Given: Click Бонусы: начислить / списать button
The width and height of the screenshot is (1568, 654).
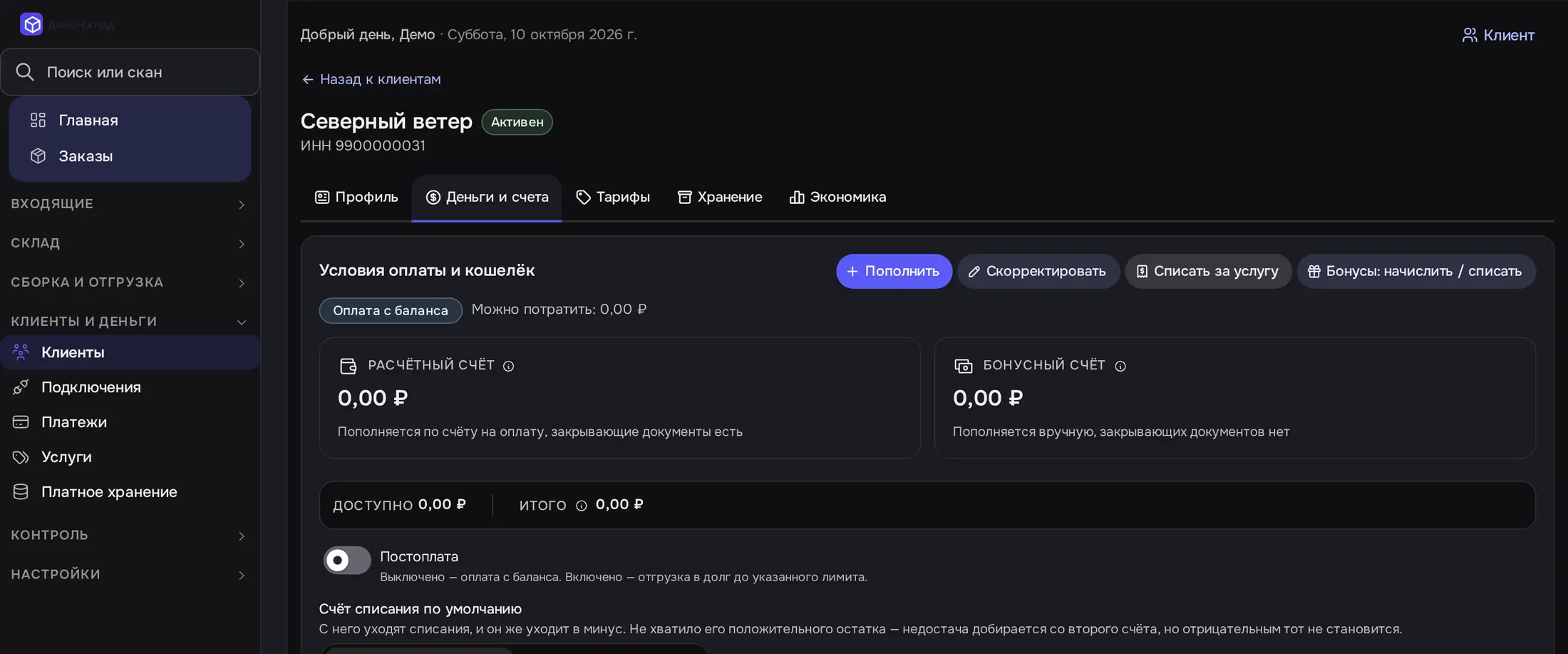Looking at the screenshot, I should click(x=1416, y=272).
